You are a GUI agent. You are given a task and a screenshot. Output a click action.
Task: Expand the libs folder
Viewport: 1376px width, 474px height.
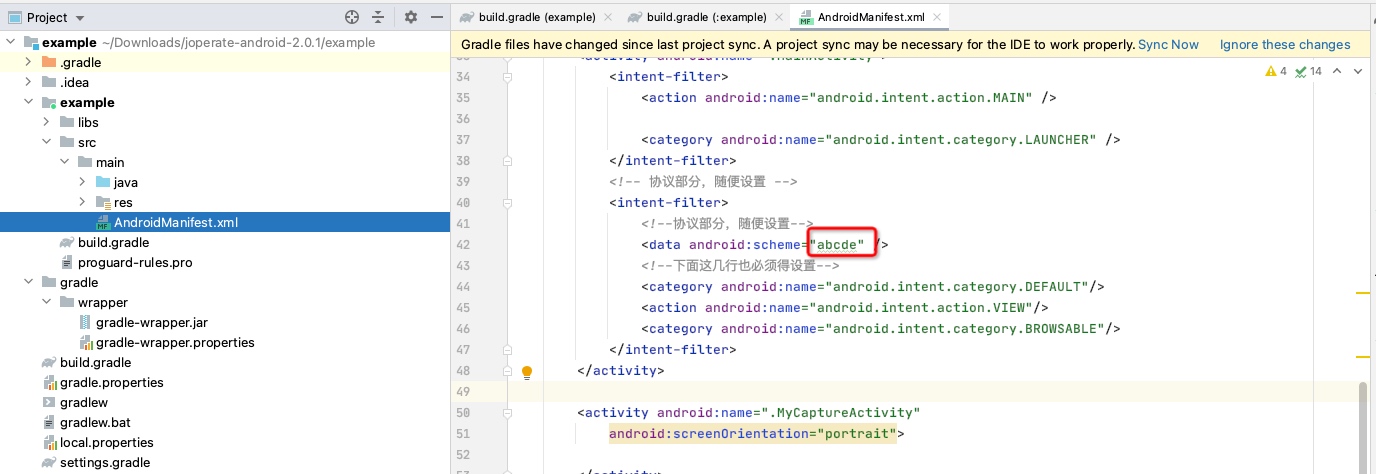[47, 122]
